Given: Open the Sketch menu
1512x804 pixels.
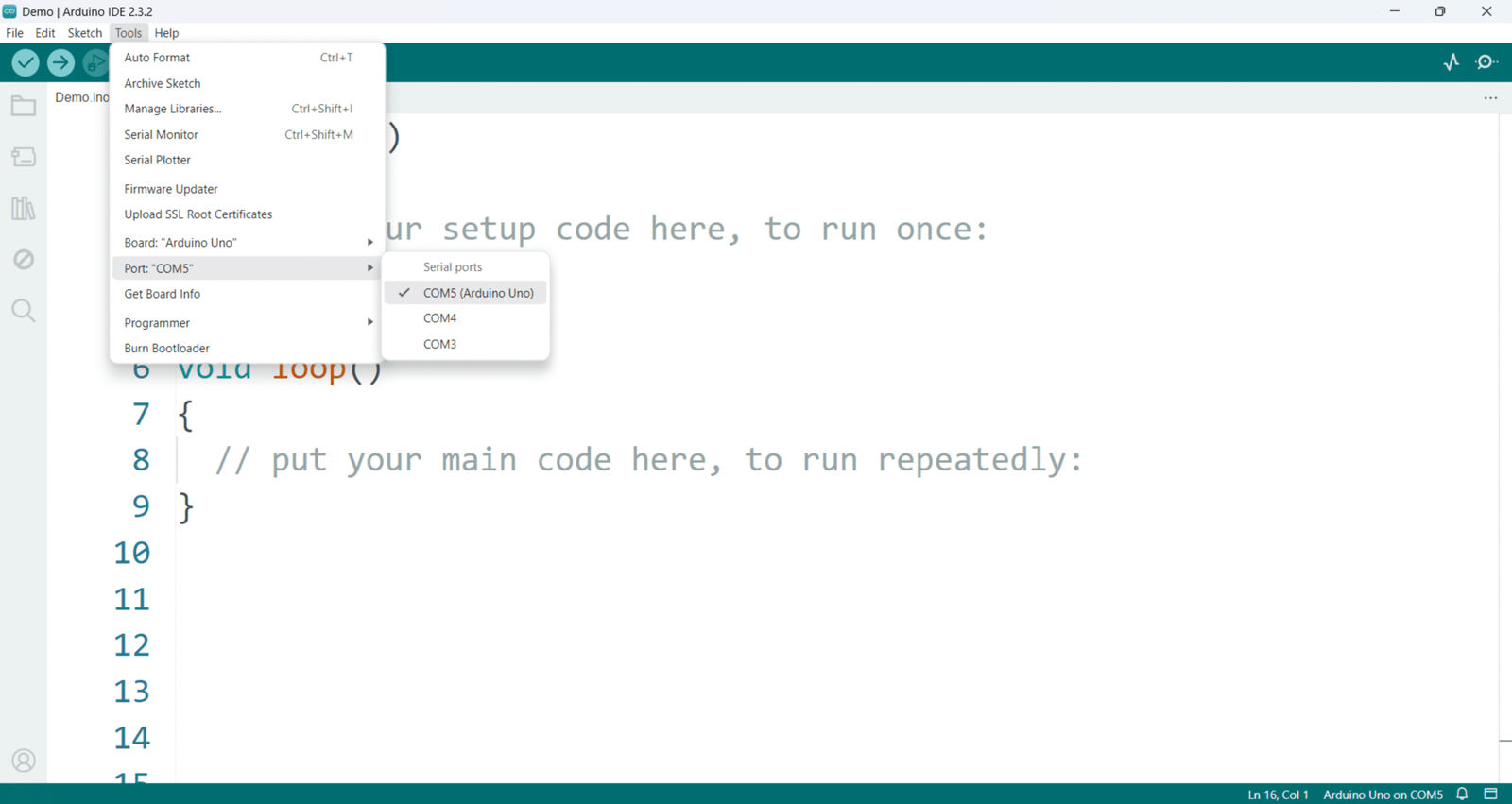Looking at the screenshot, I should coord(85,33).
